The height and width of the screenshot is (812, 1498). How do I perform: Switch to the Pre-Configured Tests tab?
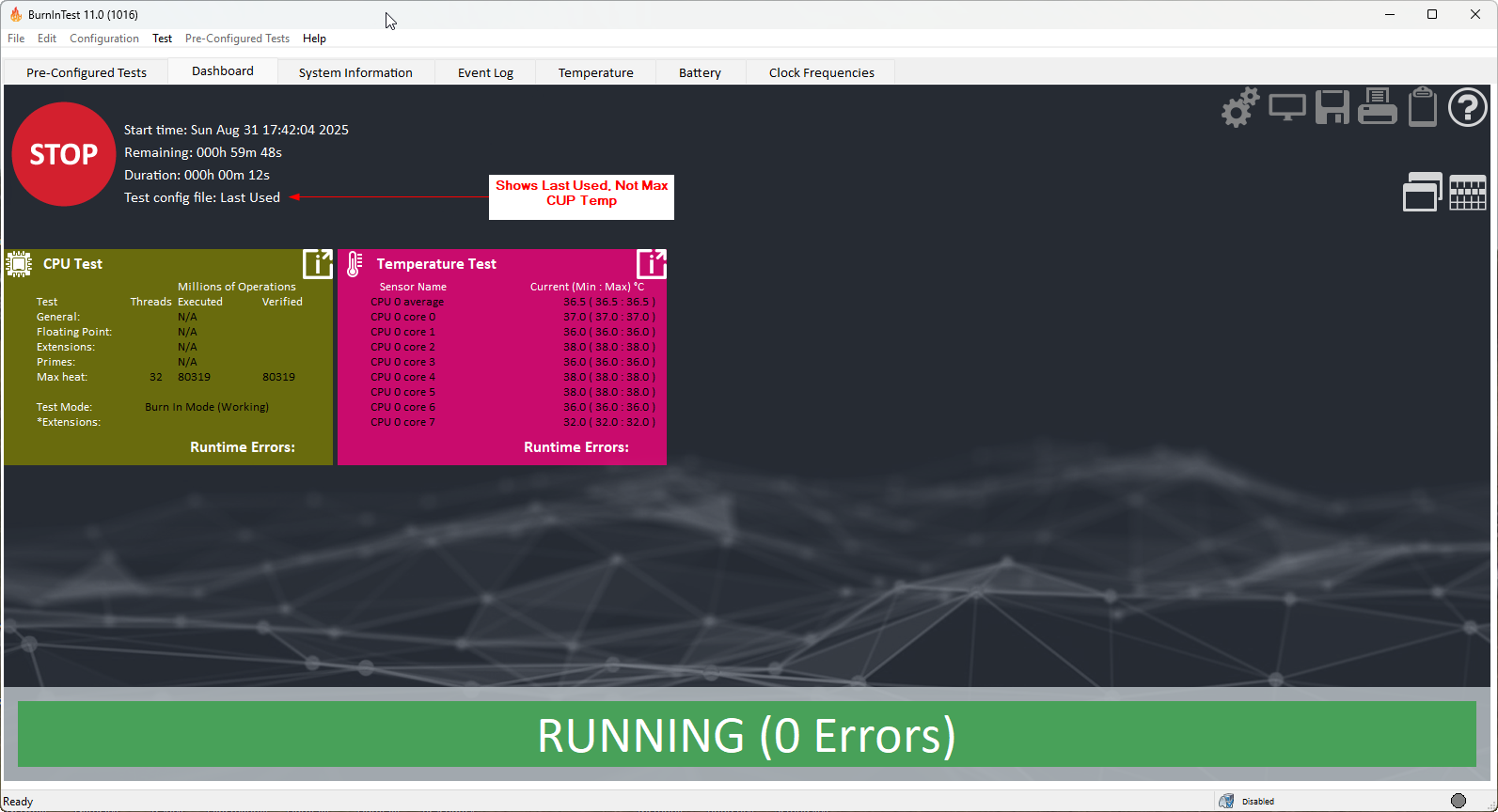click(87, 72)
